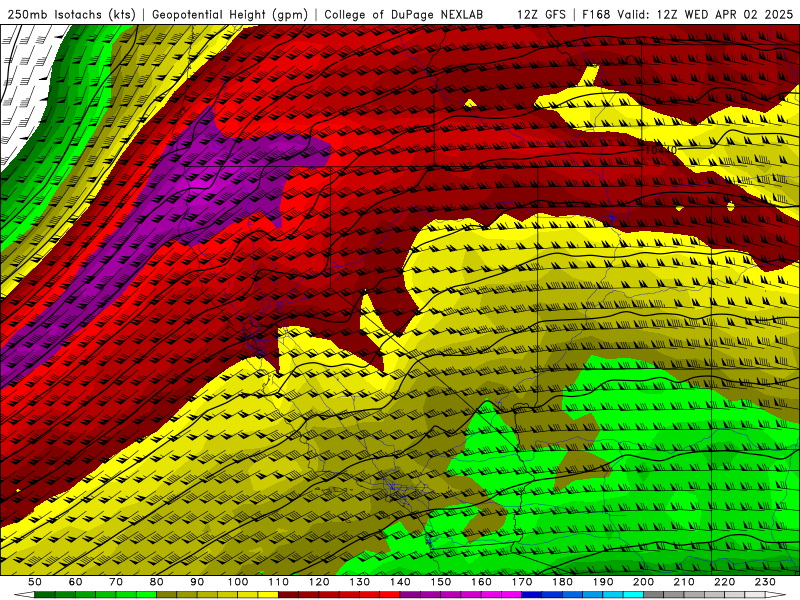
Task: Select the 120 value on the color scale
Action: [319, 582]
